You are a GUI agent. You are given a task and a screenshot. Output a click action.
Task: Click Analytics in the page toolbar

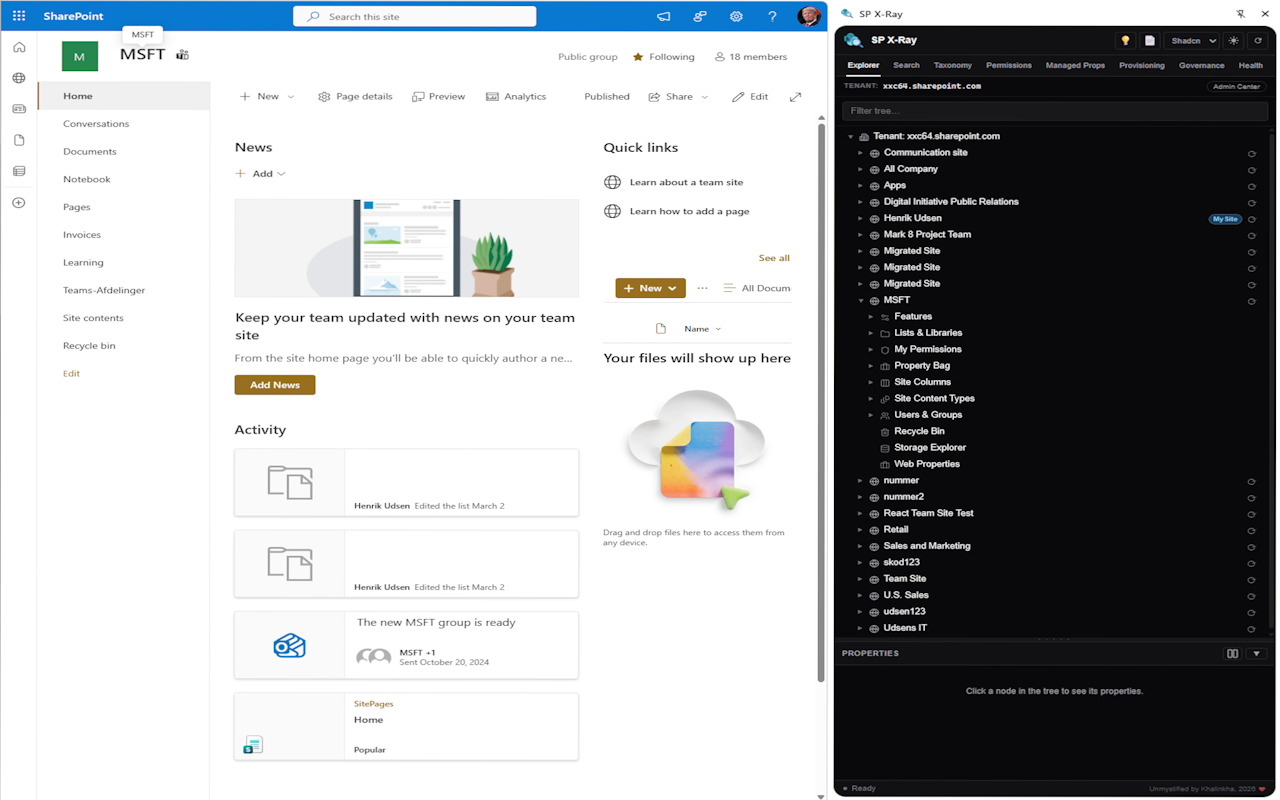(516, 97)
